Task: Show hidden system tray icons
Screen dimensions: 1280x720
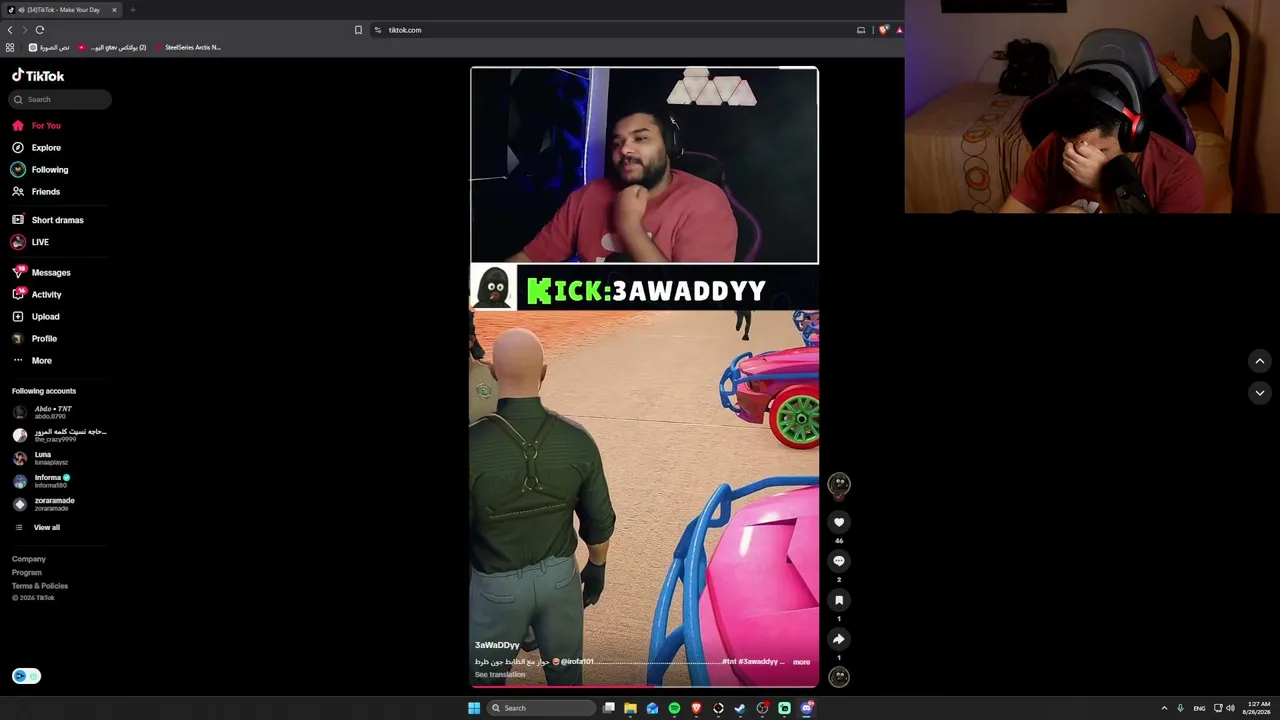Action: [x=1164, y=708]
